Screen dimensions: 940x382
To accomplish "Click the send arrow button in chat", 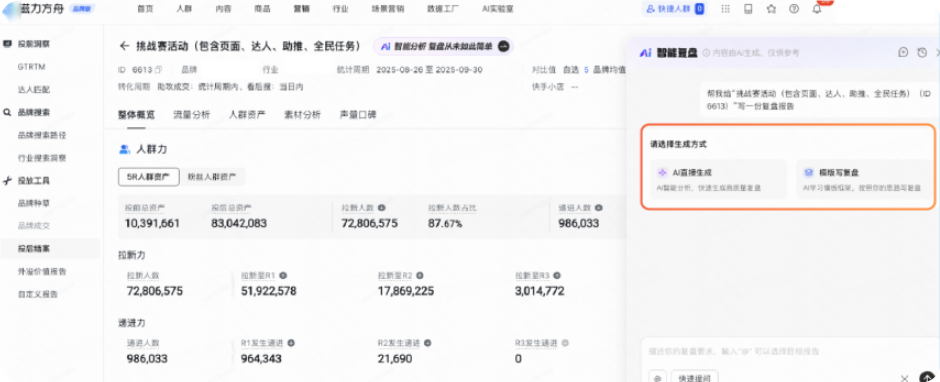I will tap(927, 378).
